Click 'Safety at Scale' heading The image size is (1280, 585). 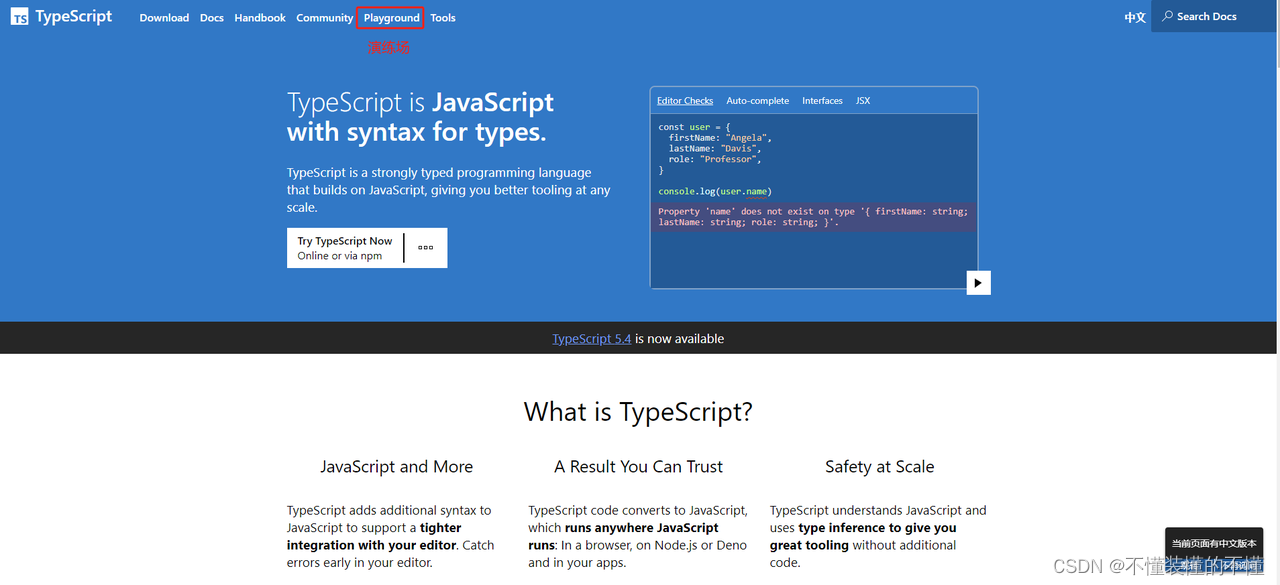click(879, 467)
